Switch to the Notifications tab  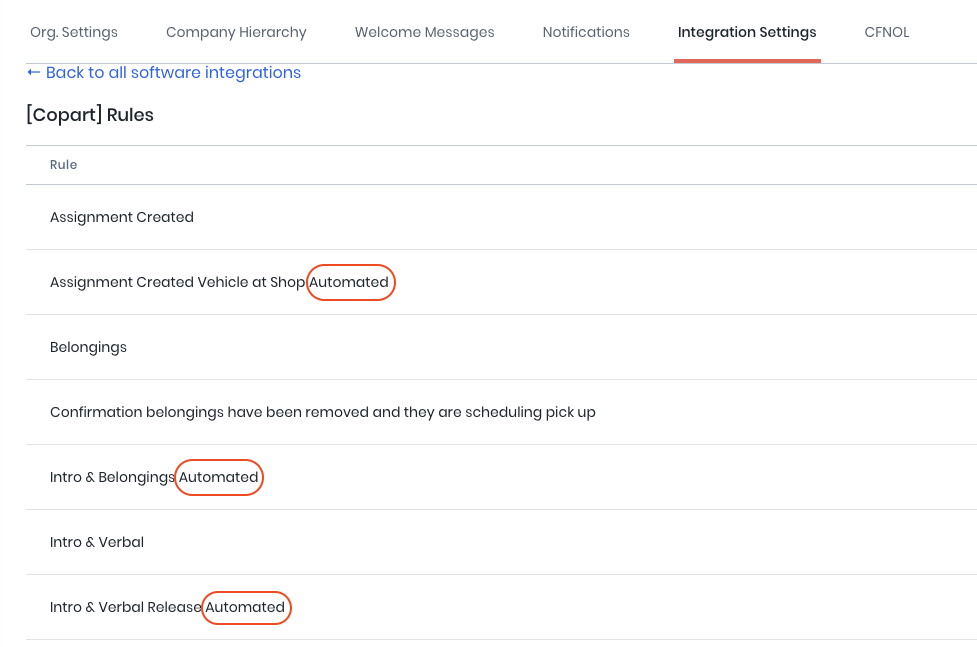coord(586,31)
